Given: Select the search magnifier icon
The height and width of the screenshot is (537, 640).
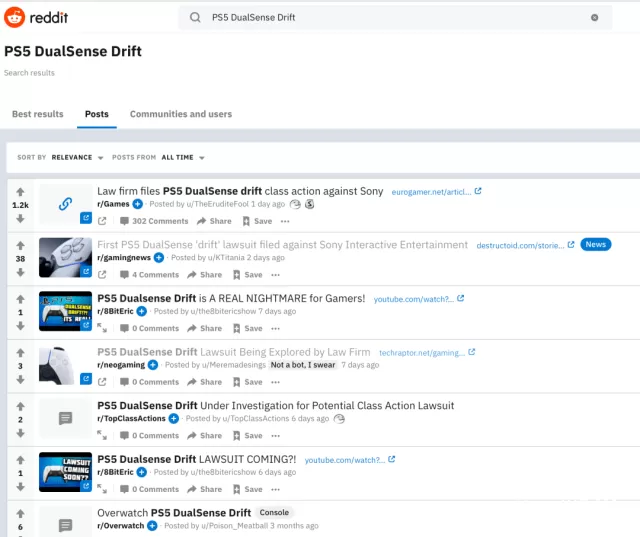Looking at the screenshot, I should [195, 17].
